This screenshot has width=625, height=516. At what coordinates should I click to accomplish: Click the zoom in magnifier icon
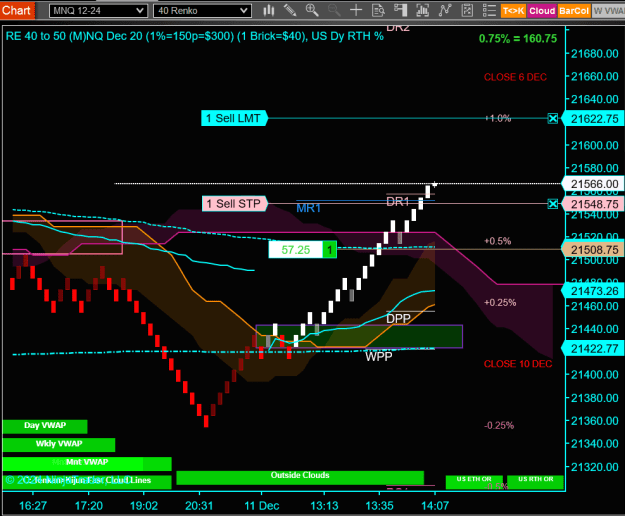(x=312, y=10)
